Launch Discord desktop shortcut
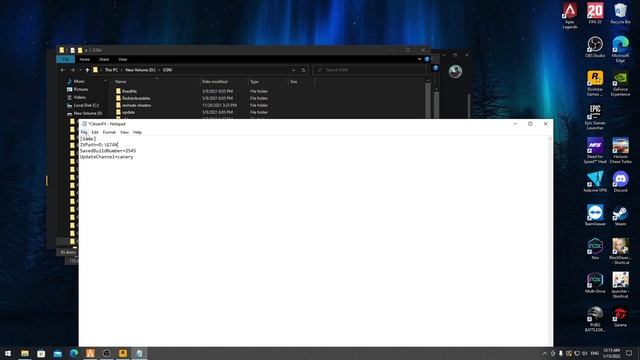This screenshot has width=640, height=360. (x=620, y=182)
